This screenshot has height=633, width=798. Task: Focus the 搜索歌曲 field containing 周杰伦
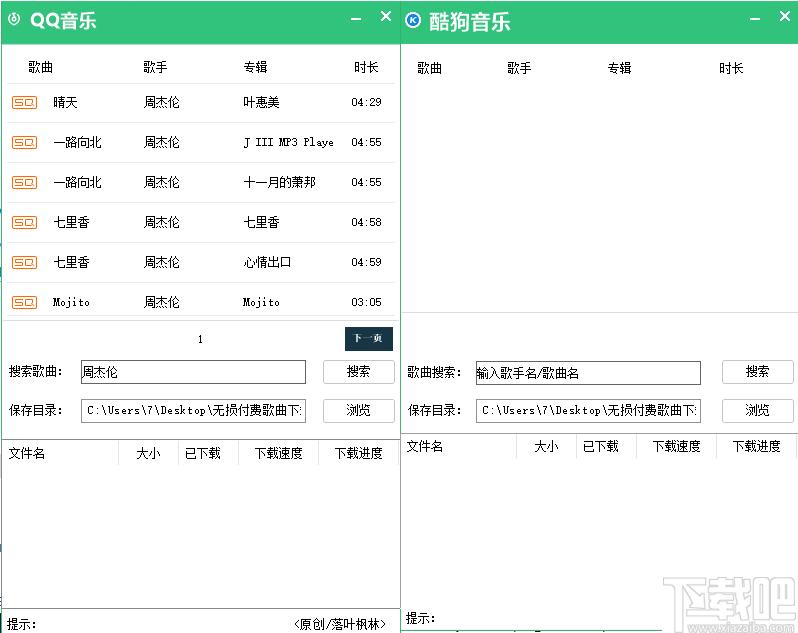click(x=193, y=372)
